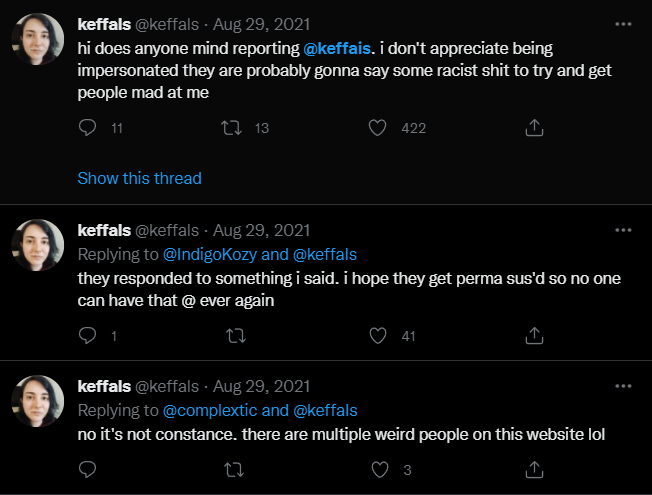This screenshot has width=652, height=495.
Task: Share the first tweet about impersonation
Action: pos(534,128)
